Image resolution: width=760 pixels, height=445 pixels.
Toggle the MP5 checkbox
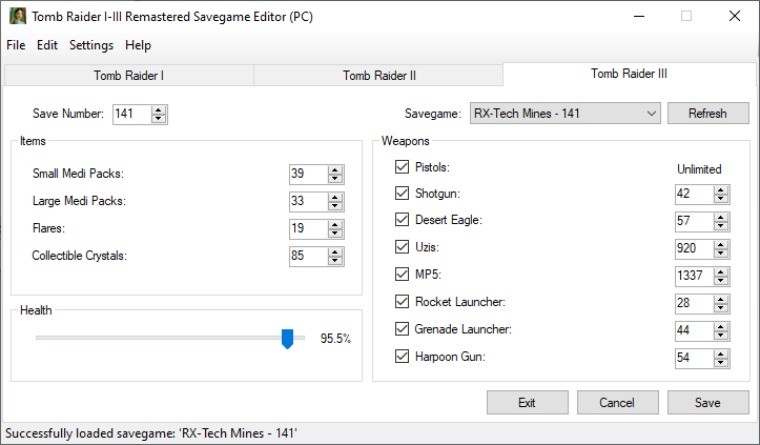402,274
